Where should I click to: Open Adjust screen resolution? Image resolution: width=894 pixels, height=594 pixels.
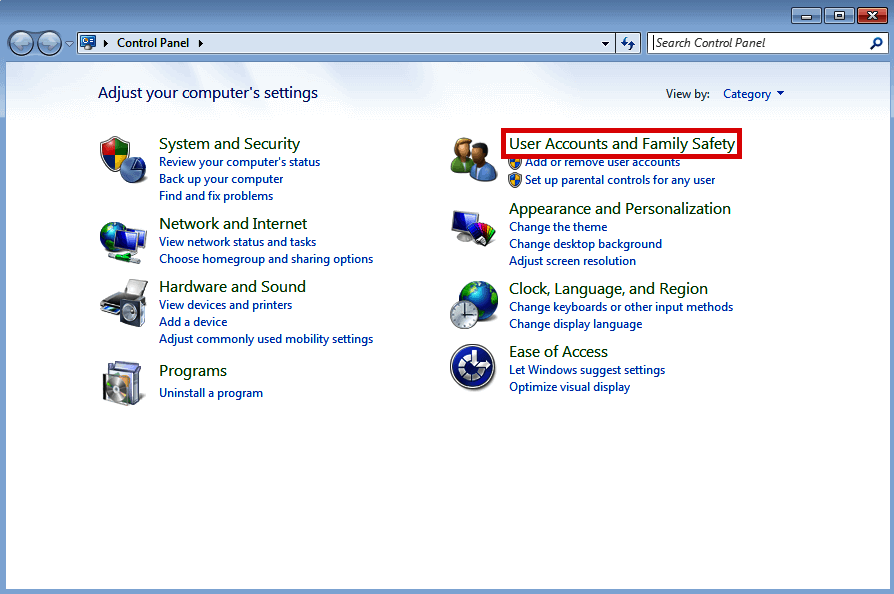pos(572,261)
